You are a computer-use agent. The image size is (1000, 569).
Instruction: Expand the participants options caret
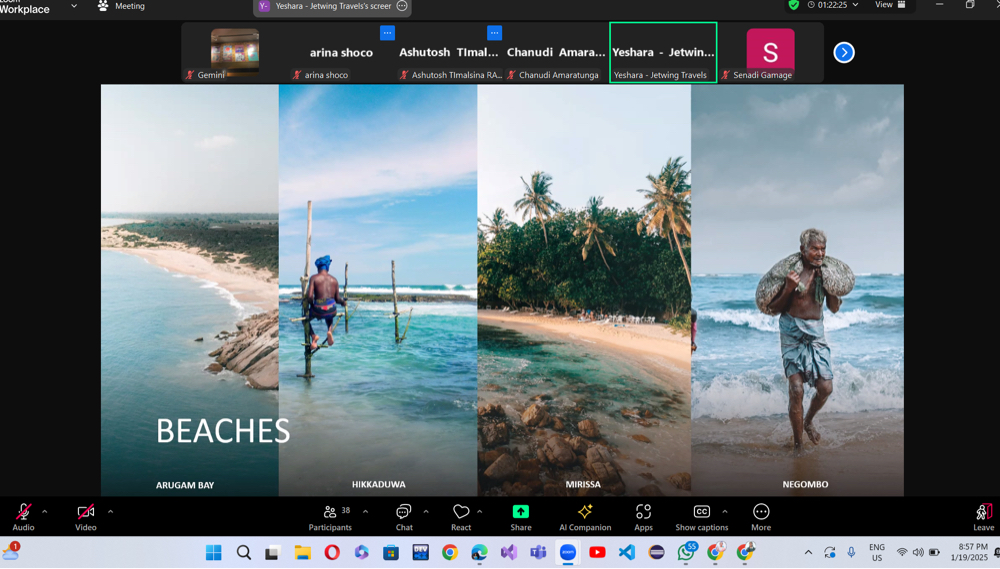point(365,511)
